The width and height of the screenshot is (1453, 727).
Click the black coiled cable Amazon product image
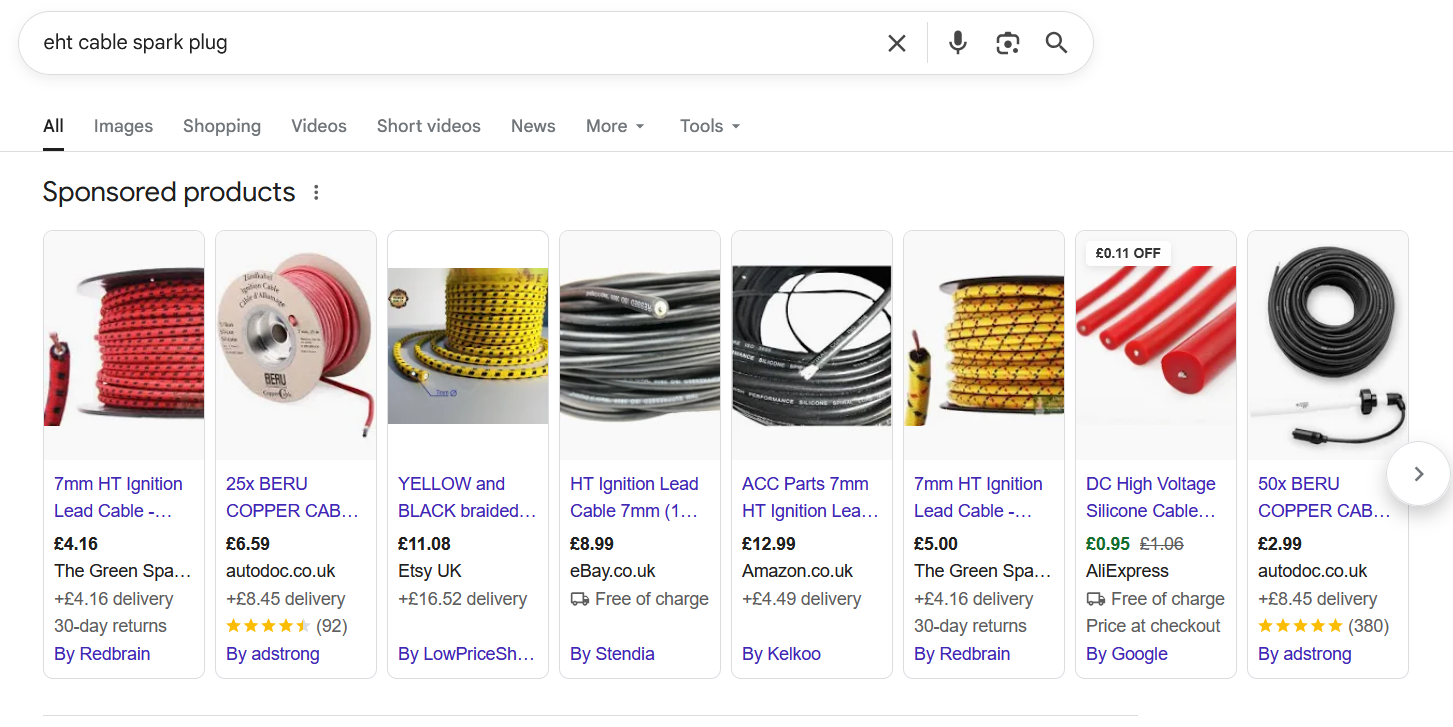[811, 345]
